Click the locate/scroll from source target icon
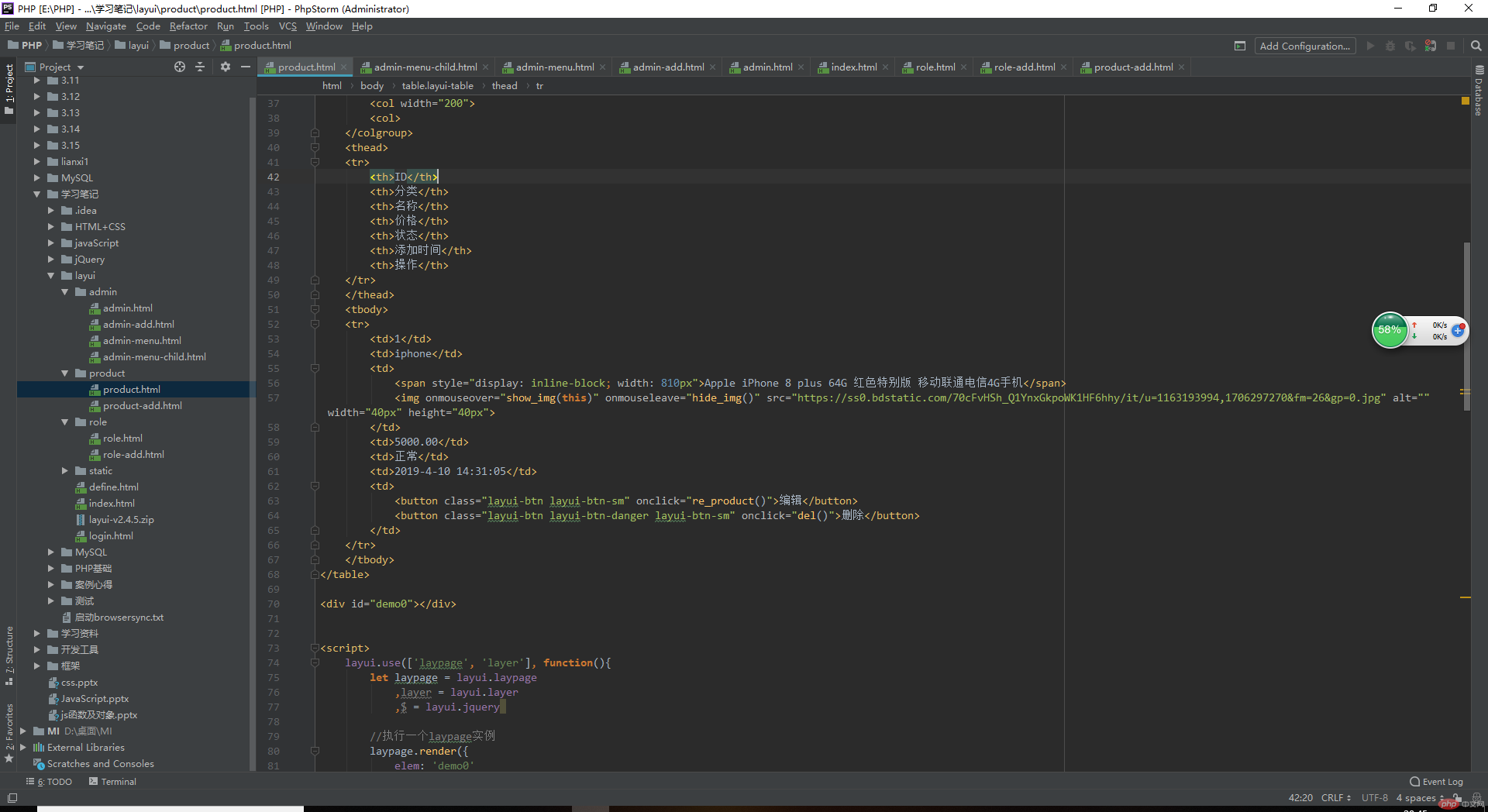1488x812 pixels. 180,67
